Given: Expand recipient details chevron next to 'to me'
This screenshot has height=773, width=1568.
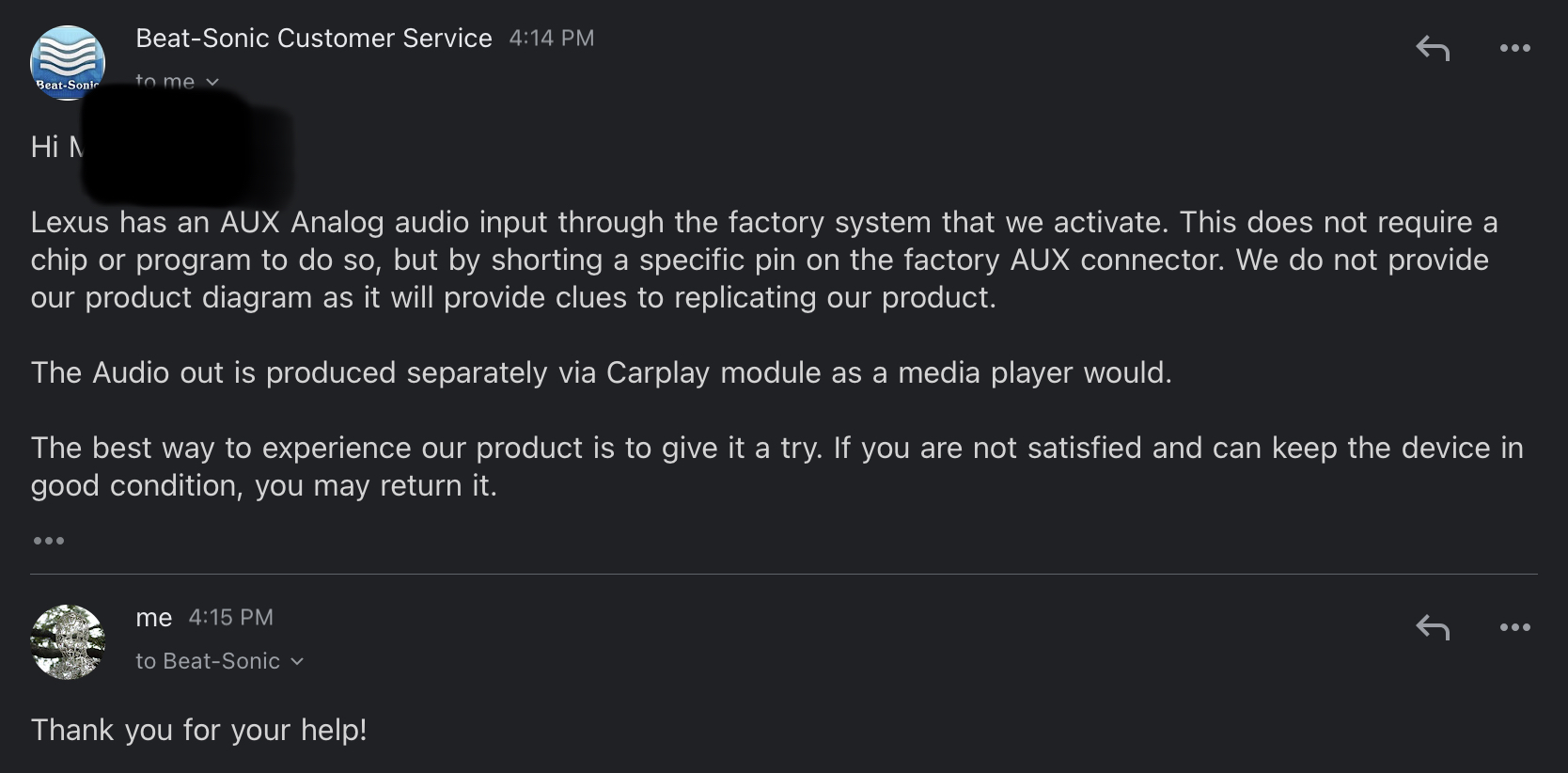Looking at the screenshot, I should point(212,83).
